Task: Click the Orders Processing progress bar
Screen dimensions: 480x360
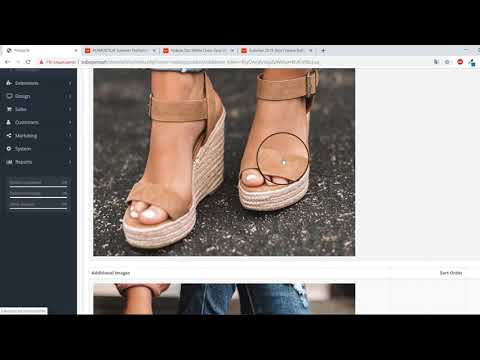Action: tap(38, 197)
